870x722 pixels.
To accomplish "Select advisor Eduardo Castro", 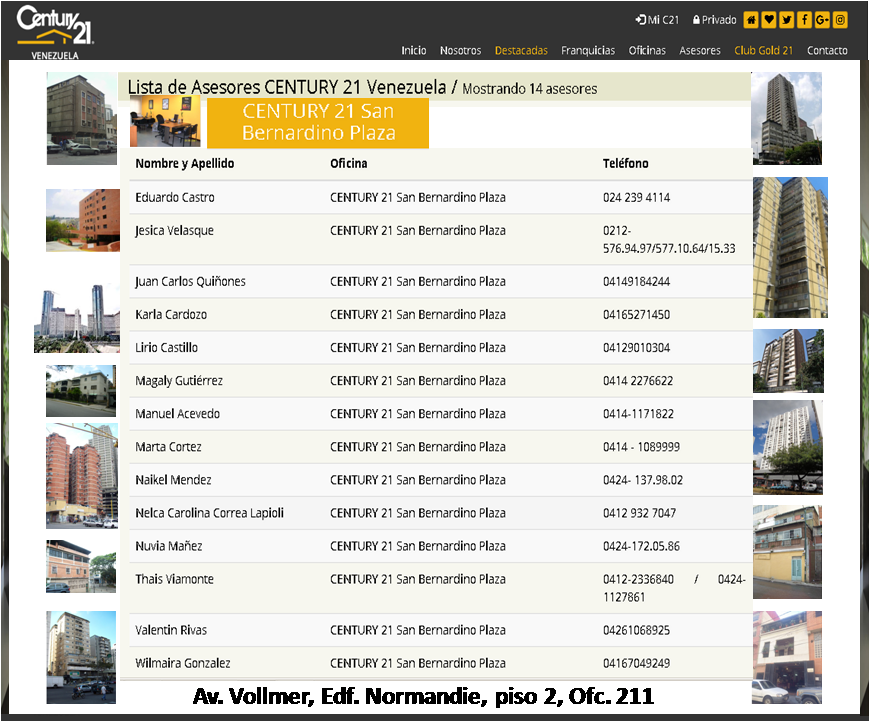I will [x=175, y=198].
